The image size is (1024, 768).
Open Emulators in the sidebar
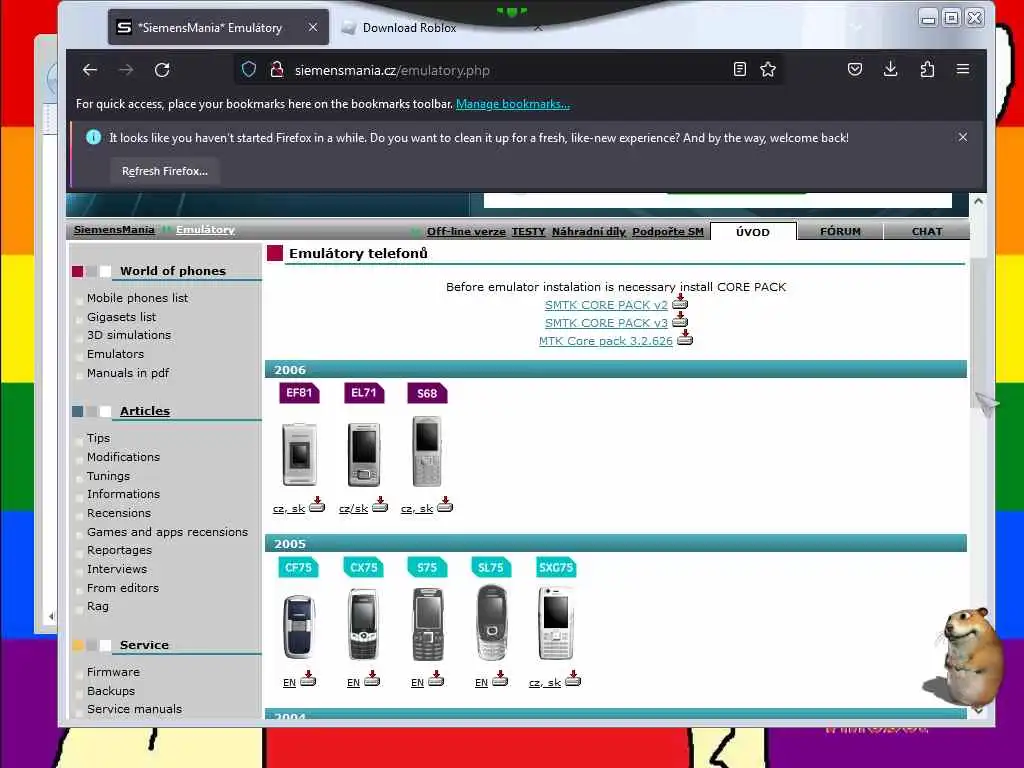coord(116,354)
